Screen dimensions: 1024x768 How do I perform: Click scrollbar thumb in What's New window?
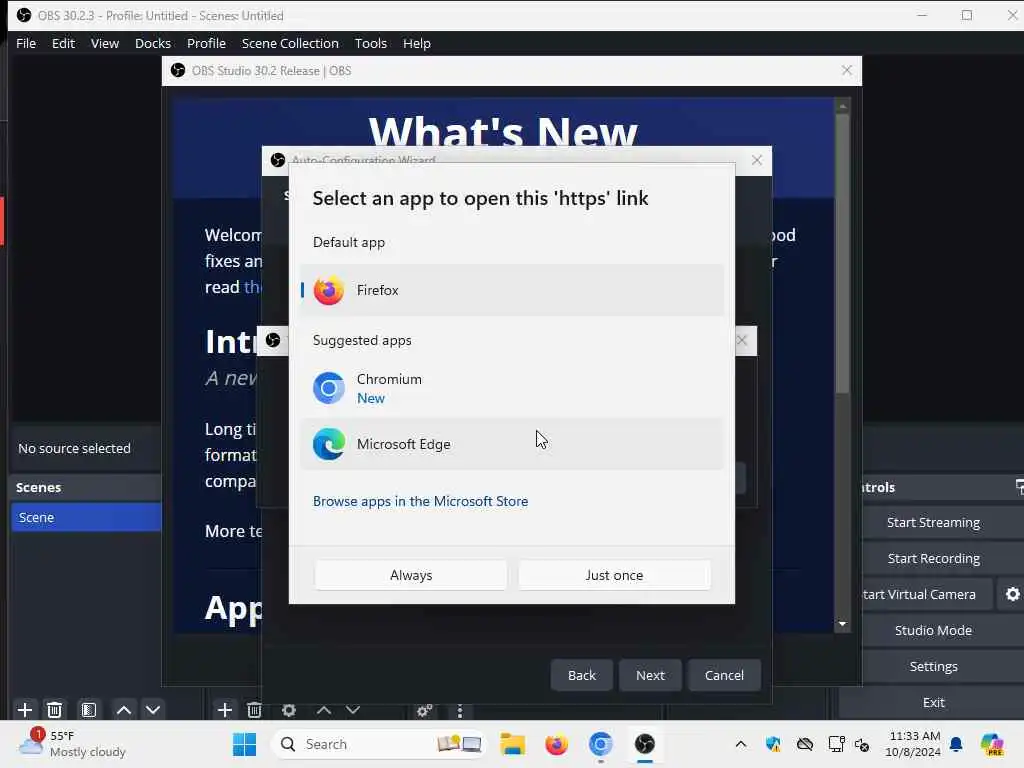[x=842, y=253]
